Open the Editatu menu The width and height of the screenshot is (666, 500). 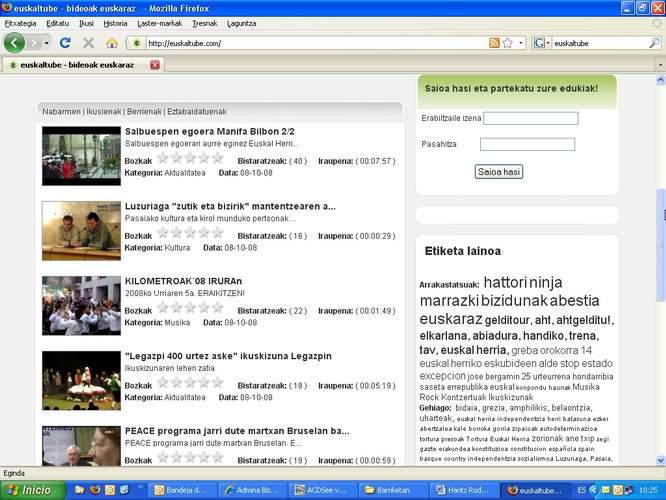[x=57, y=23]
